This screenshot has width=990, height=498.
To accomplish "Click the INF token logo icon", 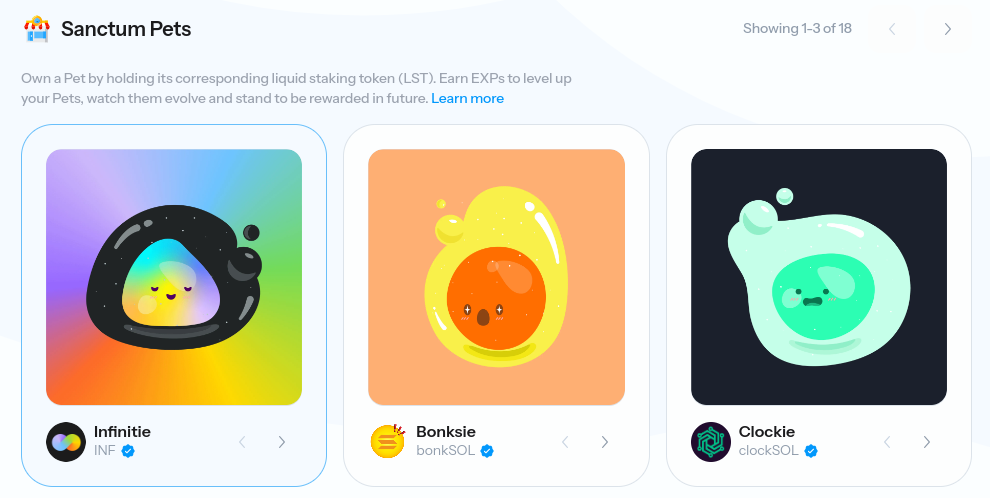I will tap(66, 442).
